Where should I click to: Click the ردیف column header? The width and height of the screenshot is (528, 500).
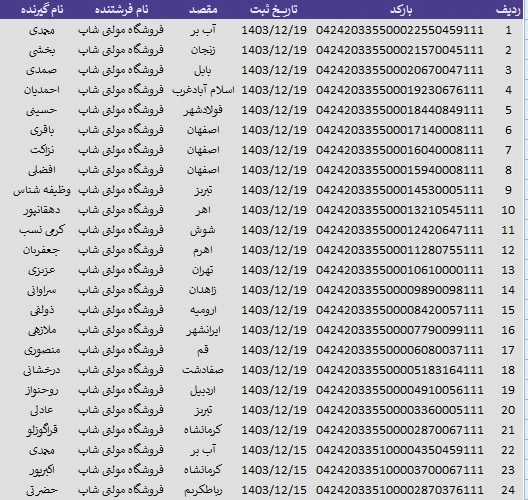508,10
